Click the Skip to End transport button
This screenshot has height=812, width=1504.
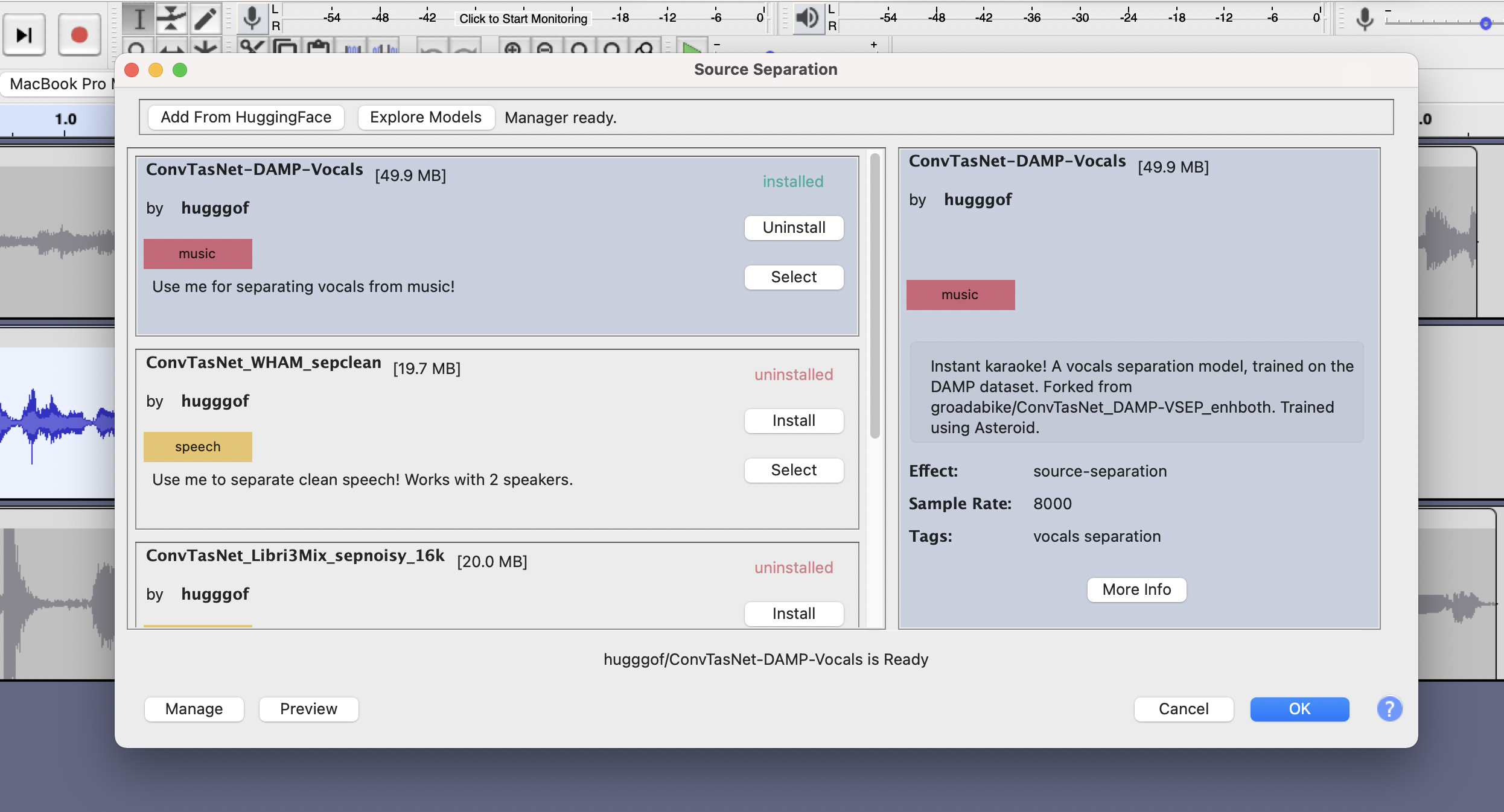click(x=24, y=35)
